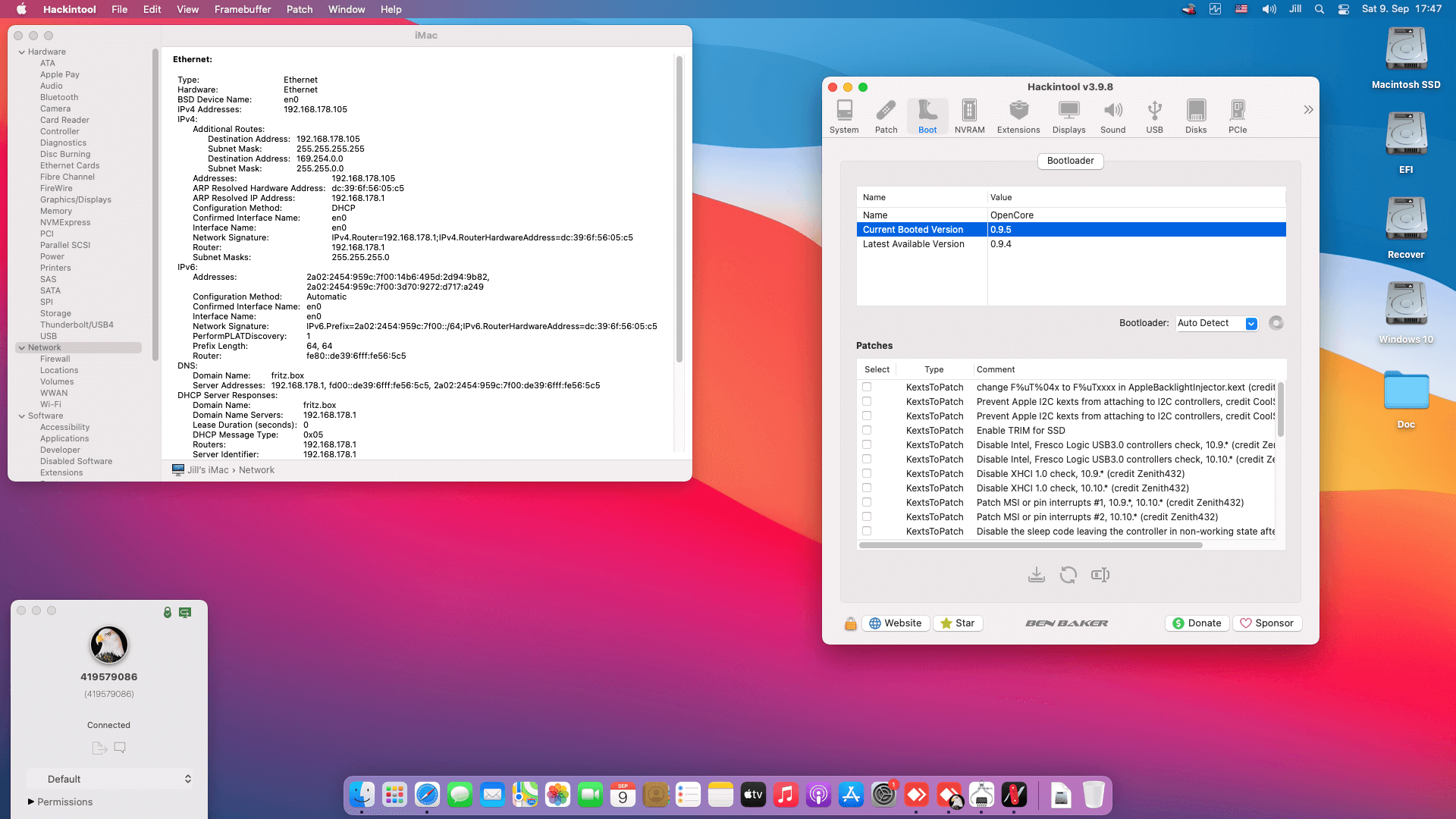1456x819 pixels.
Task: Open the Windows 10 desktop drive
Action: (x=1406, y=313)
